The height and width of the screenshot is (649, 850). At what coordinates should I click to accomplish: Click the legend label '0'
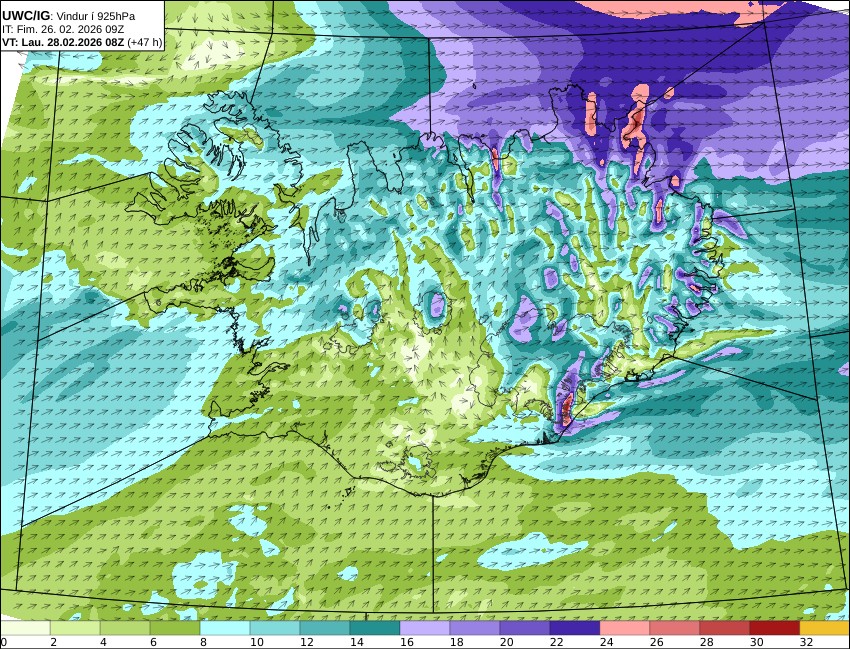pyautogui.click(x=3, y=642)
